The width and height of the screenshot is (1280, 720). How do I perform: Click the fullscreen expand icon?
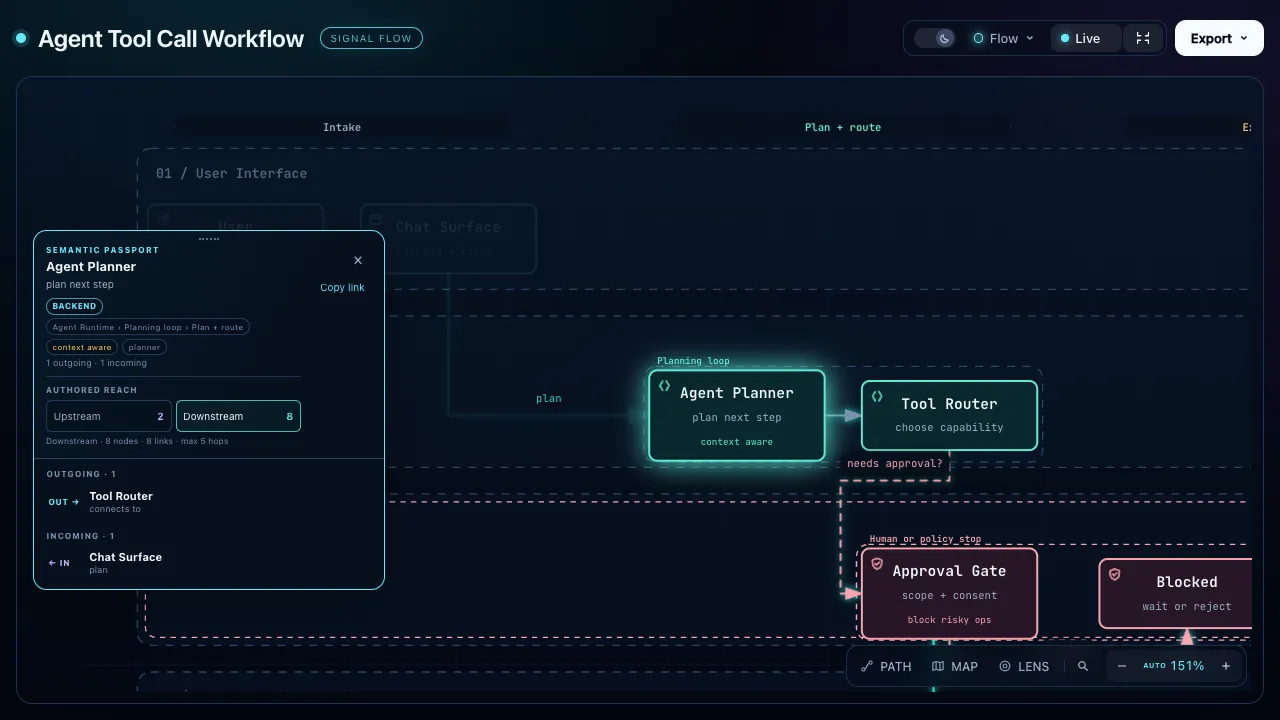(x=1143, y=38)
